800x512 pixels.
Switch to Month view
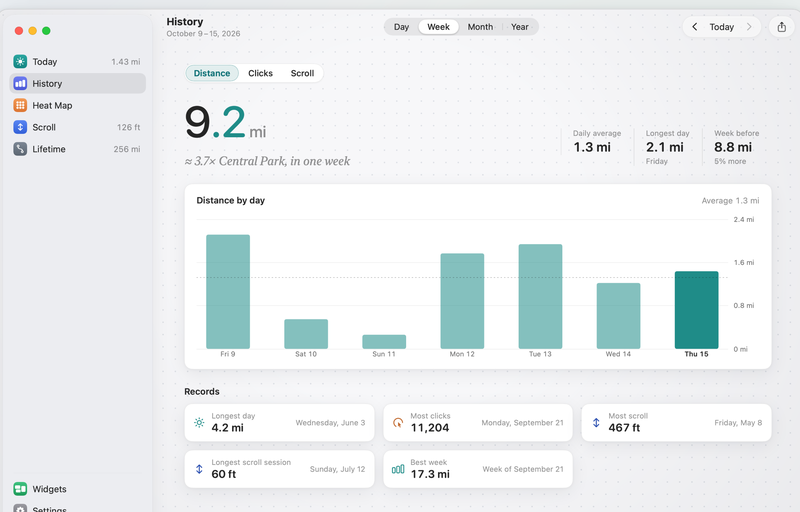click(481, 27)
